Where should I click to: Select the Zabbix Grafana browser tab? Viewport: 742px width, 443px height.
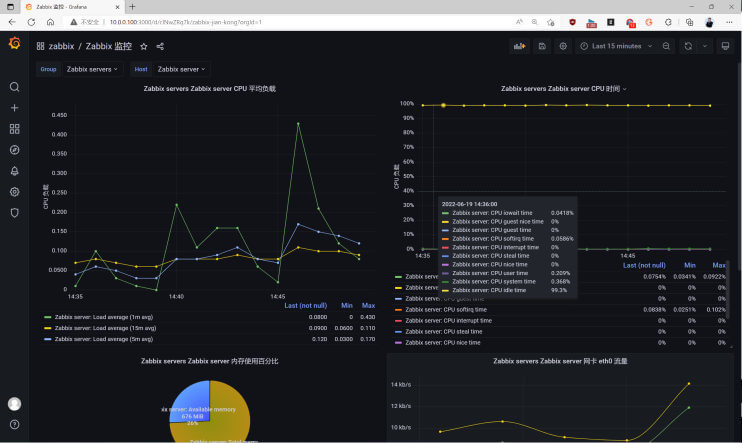pos(73,7)
